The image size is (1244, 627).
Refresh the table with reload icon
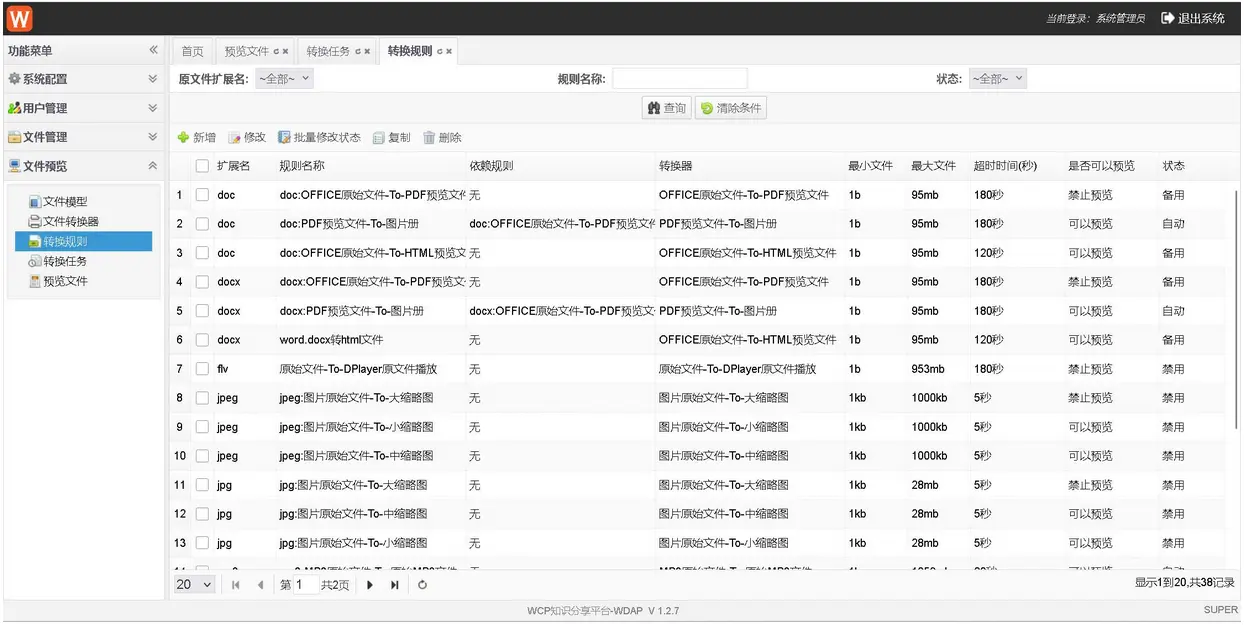pos(422,585)
